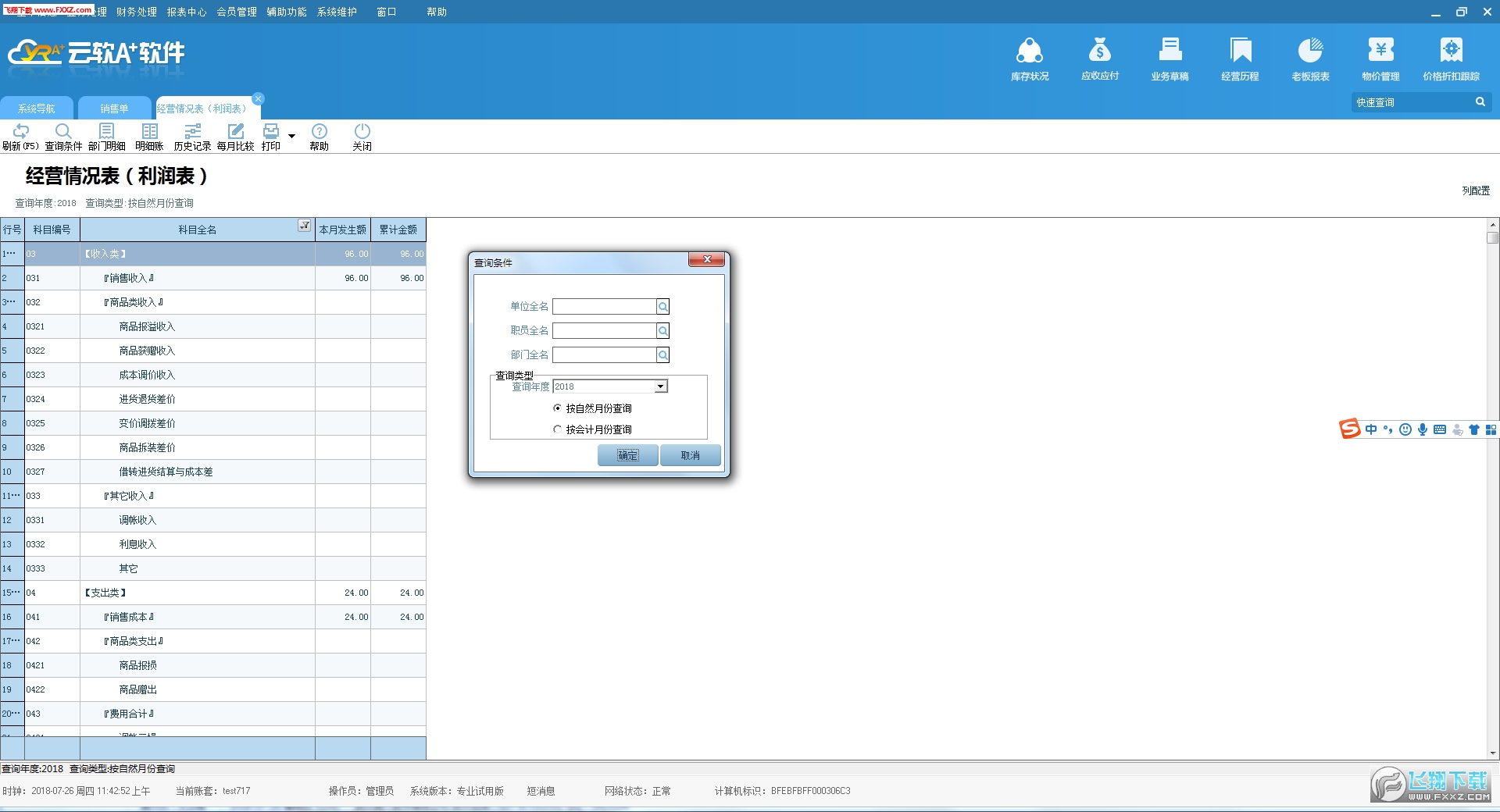Open the 报表中心 menu
Image resolution: width=1500 pixels, height=812 pixels.
[186, 12]
